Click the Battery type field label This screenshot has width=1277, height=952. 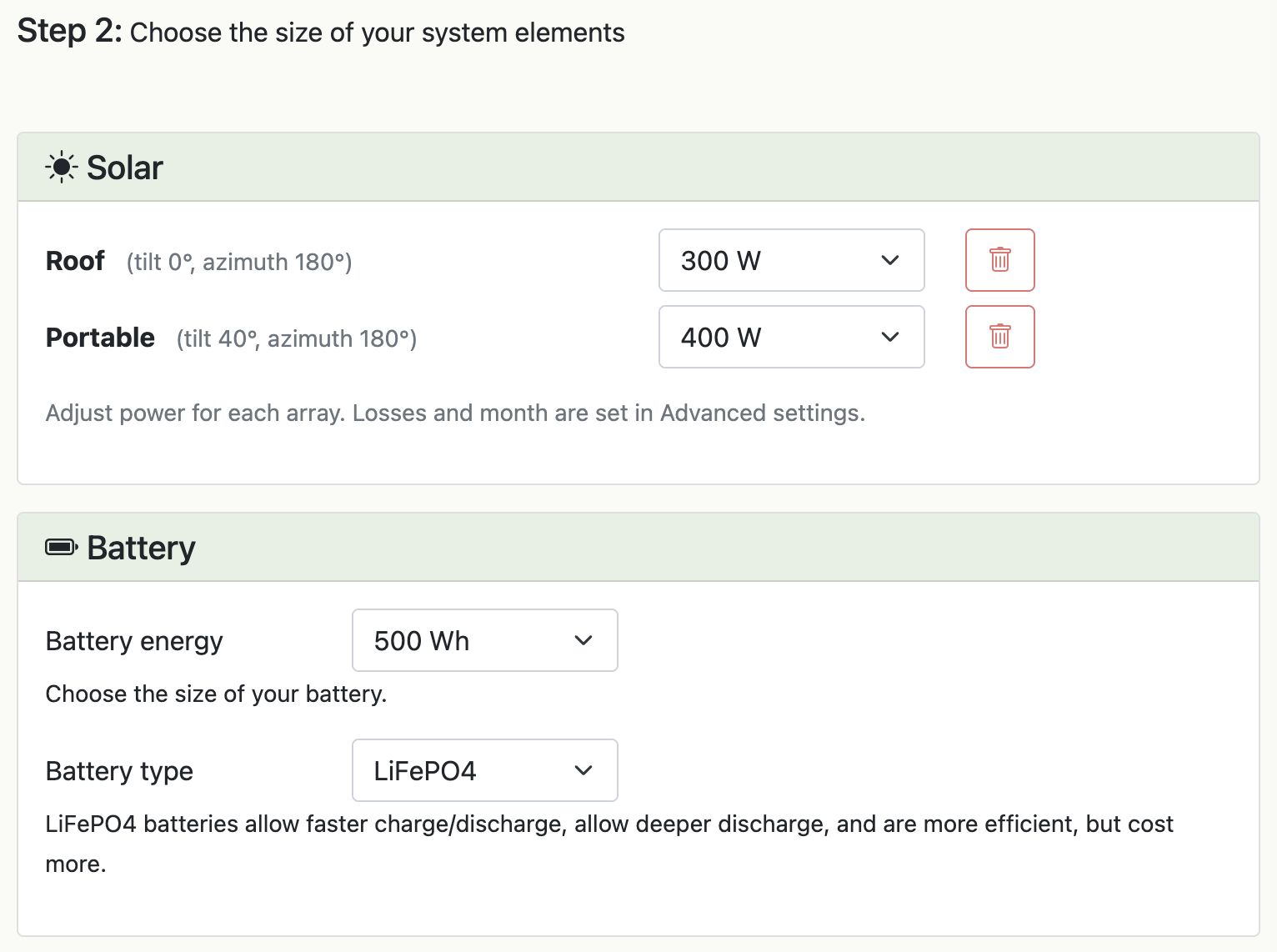click(119, 771)
